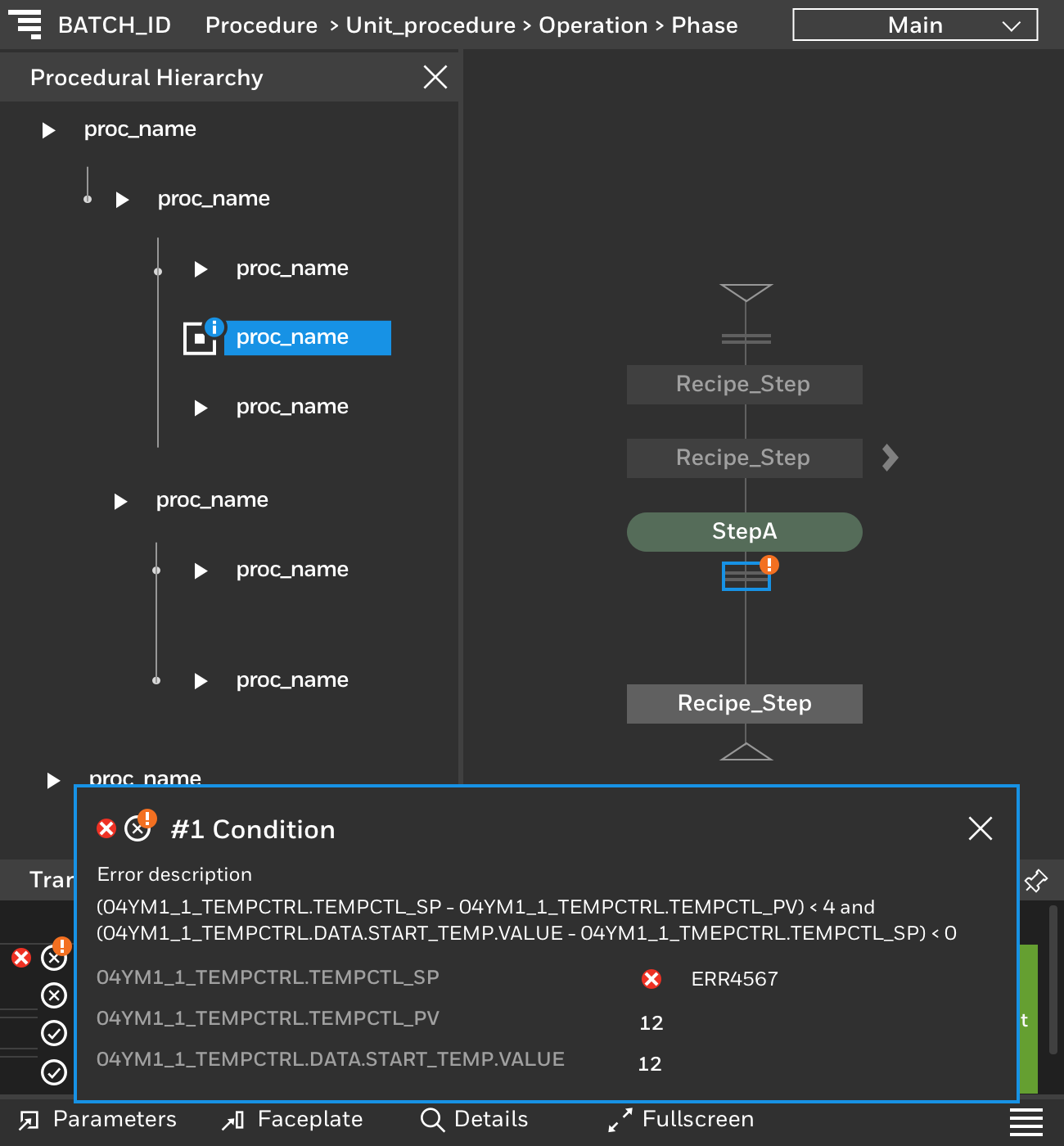Expand the top-level proc_name tree node
The image size is (1064, 1146).
(x=49, y=130)
